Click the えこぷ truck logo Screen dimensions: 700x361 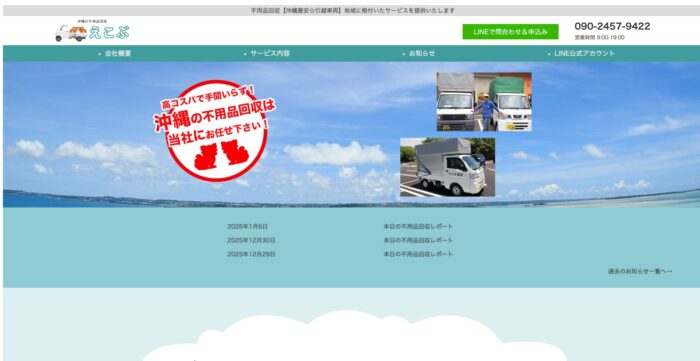click(x=92, y=31)
